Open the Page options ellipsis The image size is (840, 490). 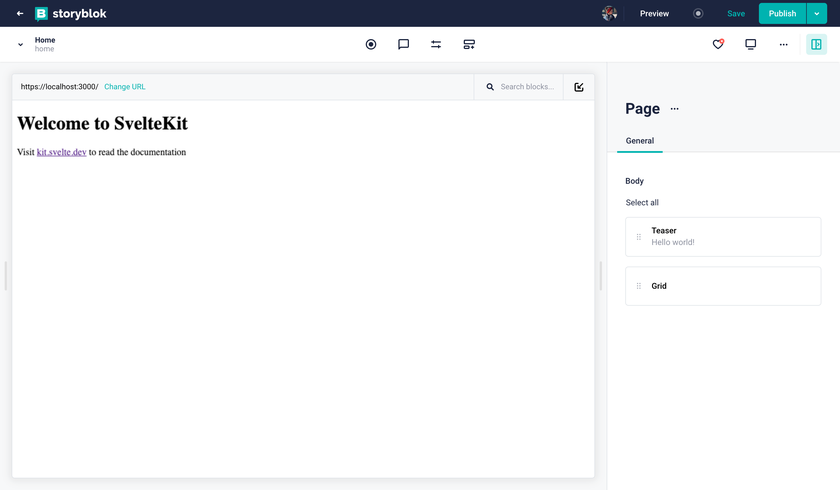674,109
